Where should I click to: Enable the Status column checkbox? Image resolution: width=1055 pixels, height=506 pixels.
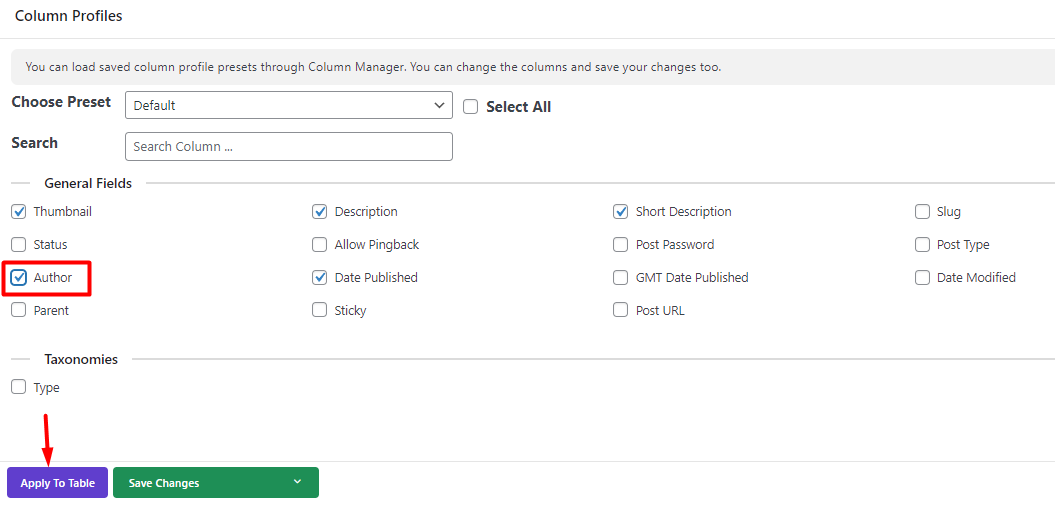click(19, 245)
